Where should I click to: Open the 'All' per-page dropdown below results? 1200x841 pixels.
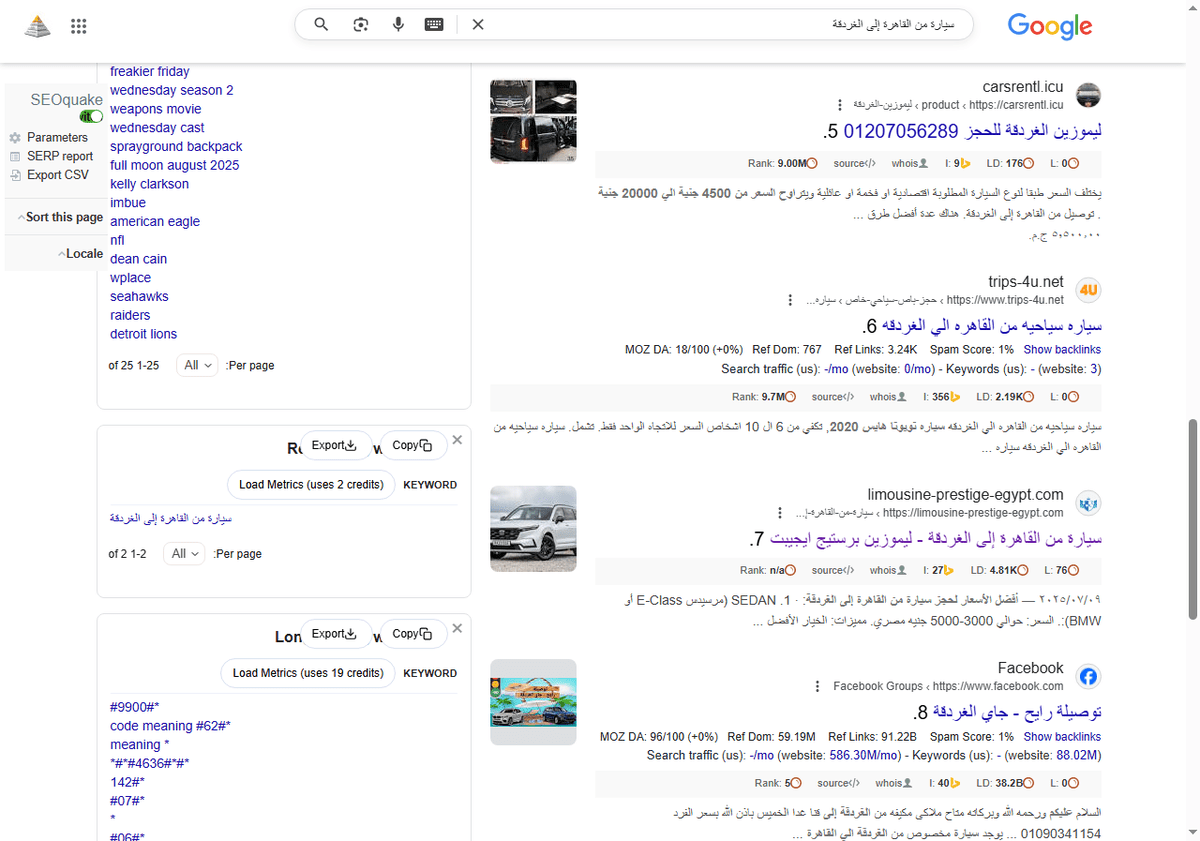197,365
